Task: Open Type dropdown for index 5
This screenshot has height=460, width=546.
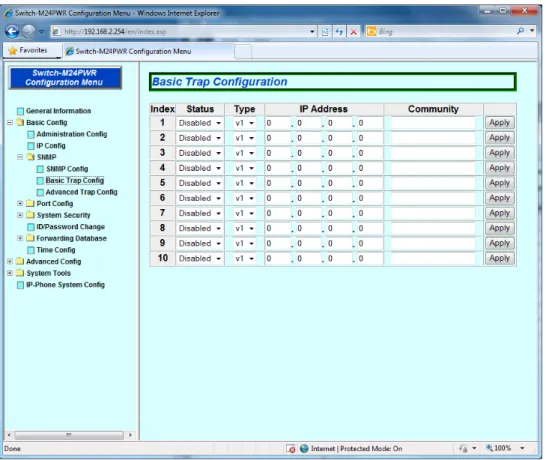Action: (x=244, y=183)
